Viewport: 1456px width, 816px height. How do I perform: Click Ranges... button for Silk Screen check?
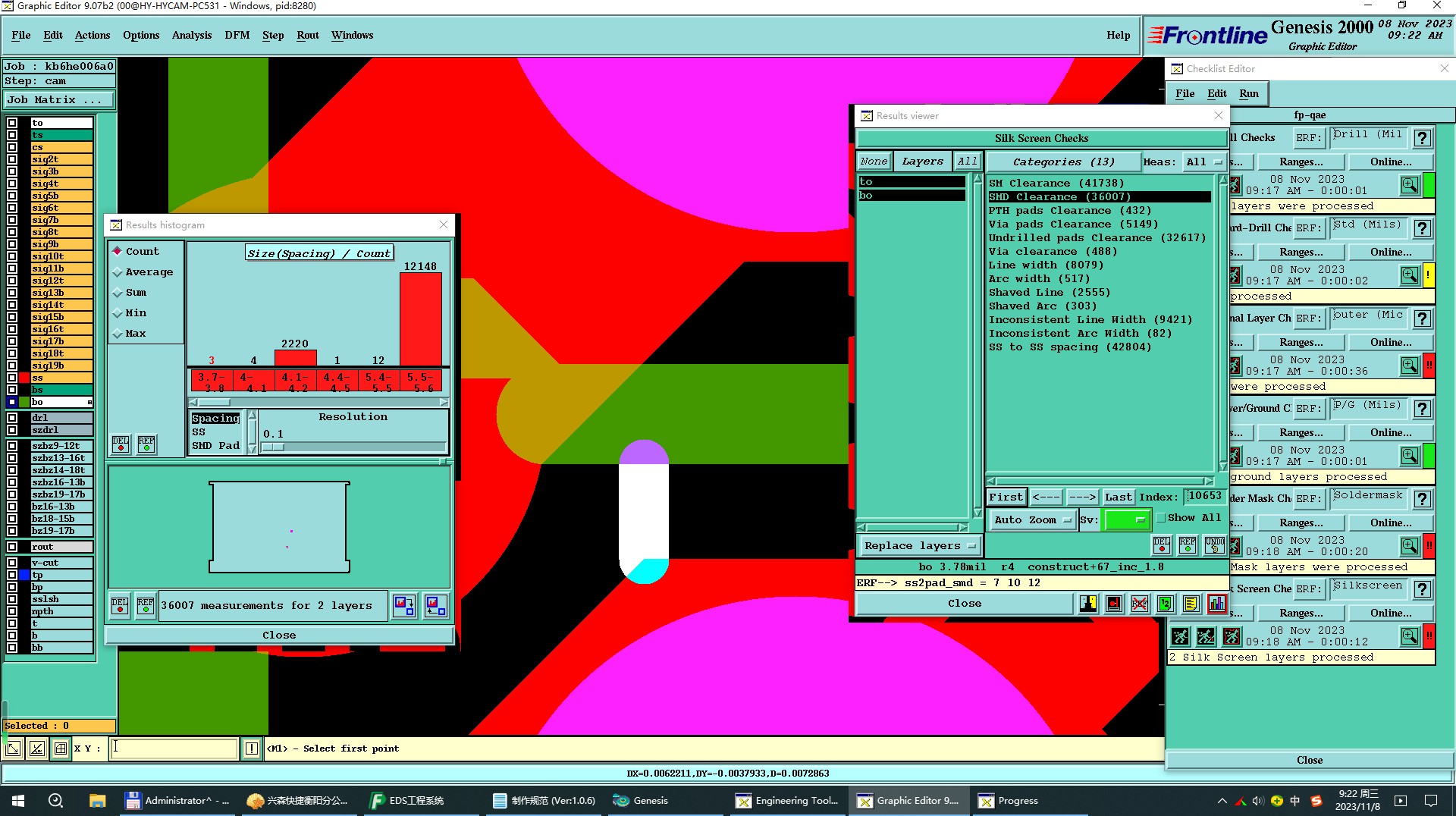(x=1301, y=613)
